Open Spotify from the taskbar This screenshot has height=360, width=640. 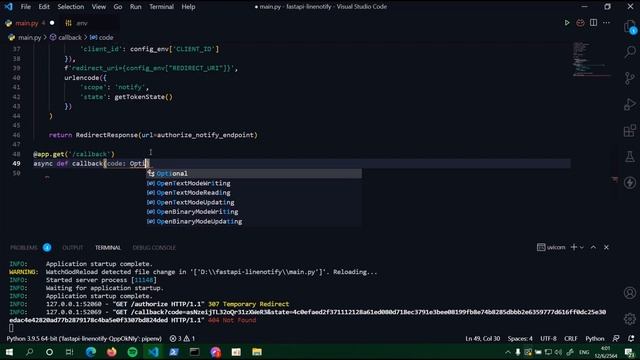click(132, 352)
